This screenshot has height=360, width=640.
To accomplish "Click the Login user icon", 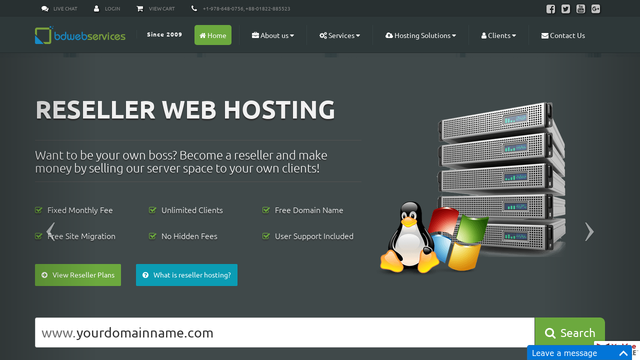I will point(96,9).
